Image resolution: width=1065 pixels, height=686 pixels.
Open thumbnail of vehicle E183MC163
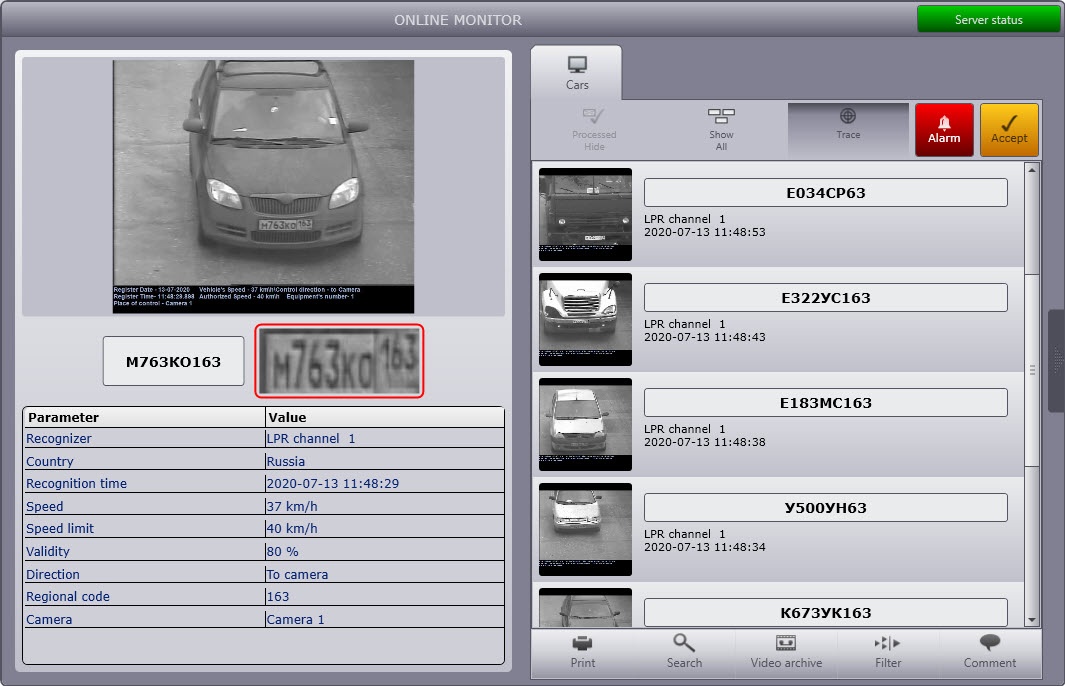point(585,424)
